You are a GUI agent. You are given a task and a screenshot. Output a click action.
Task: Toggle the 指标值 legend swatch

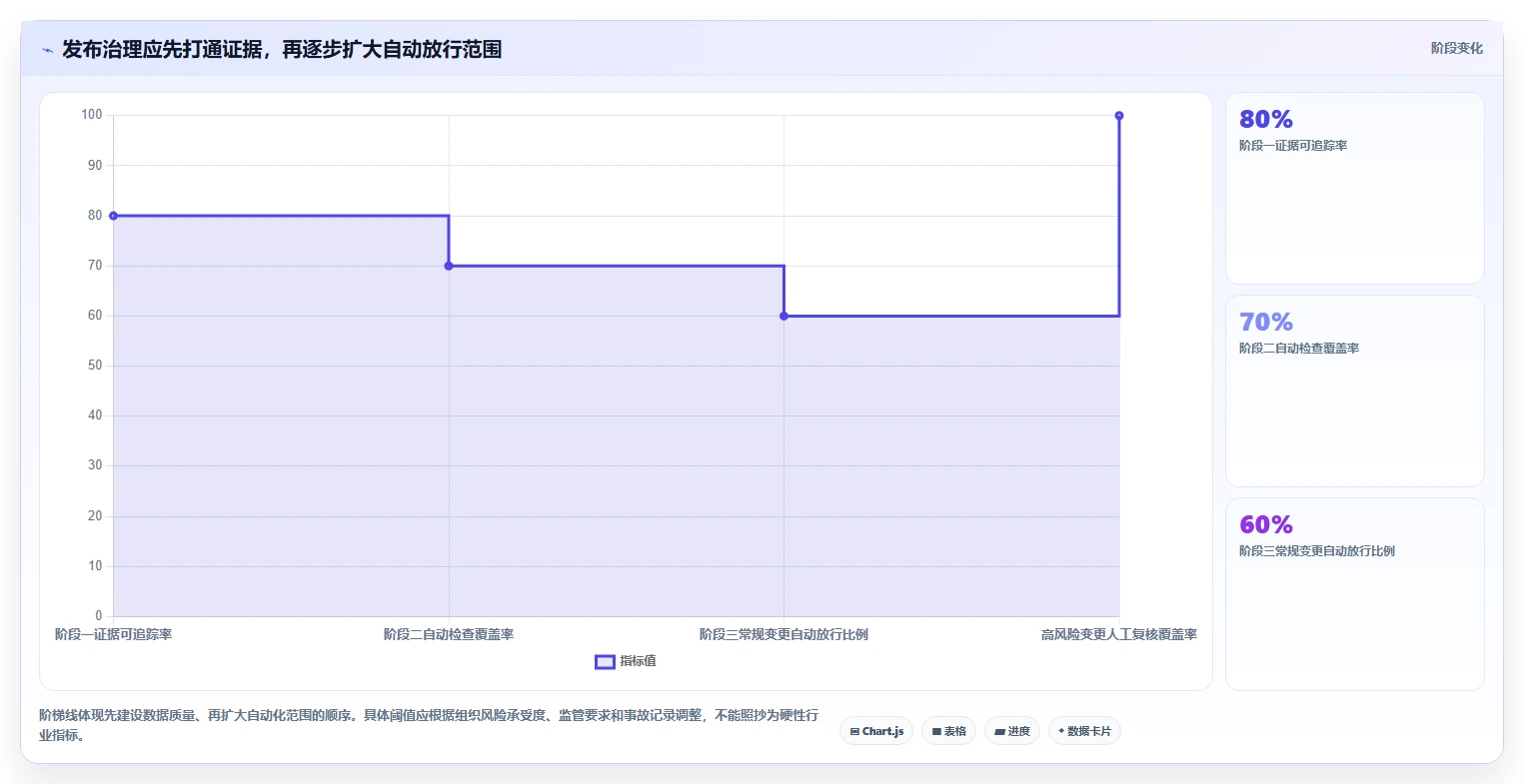pos(605,661)
